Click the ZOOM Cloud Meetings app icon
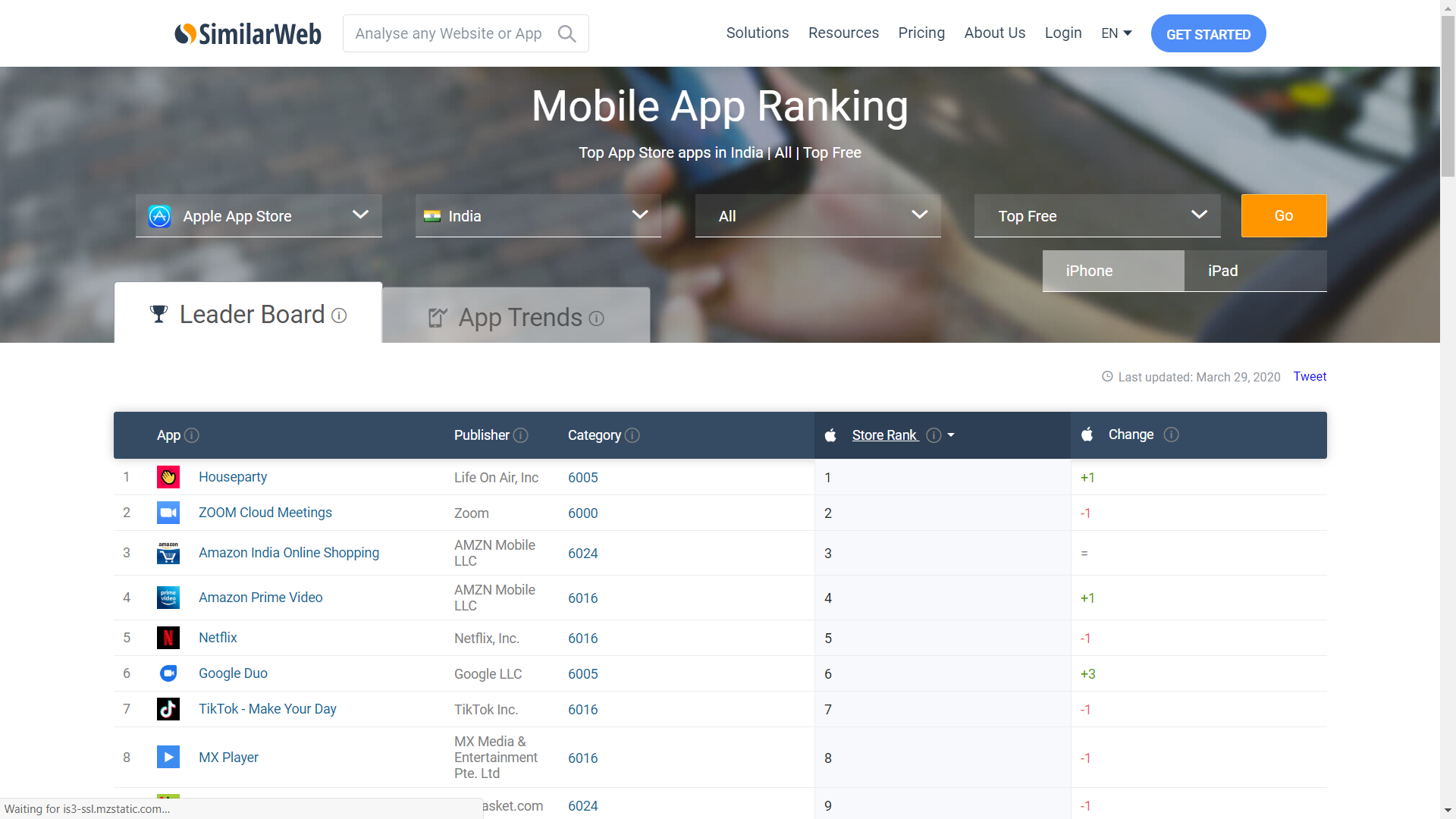 point(168,513)
